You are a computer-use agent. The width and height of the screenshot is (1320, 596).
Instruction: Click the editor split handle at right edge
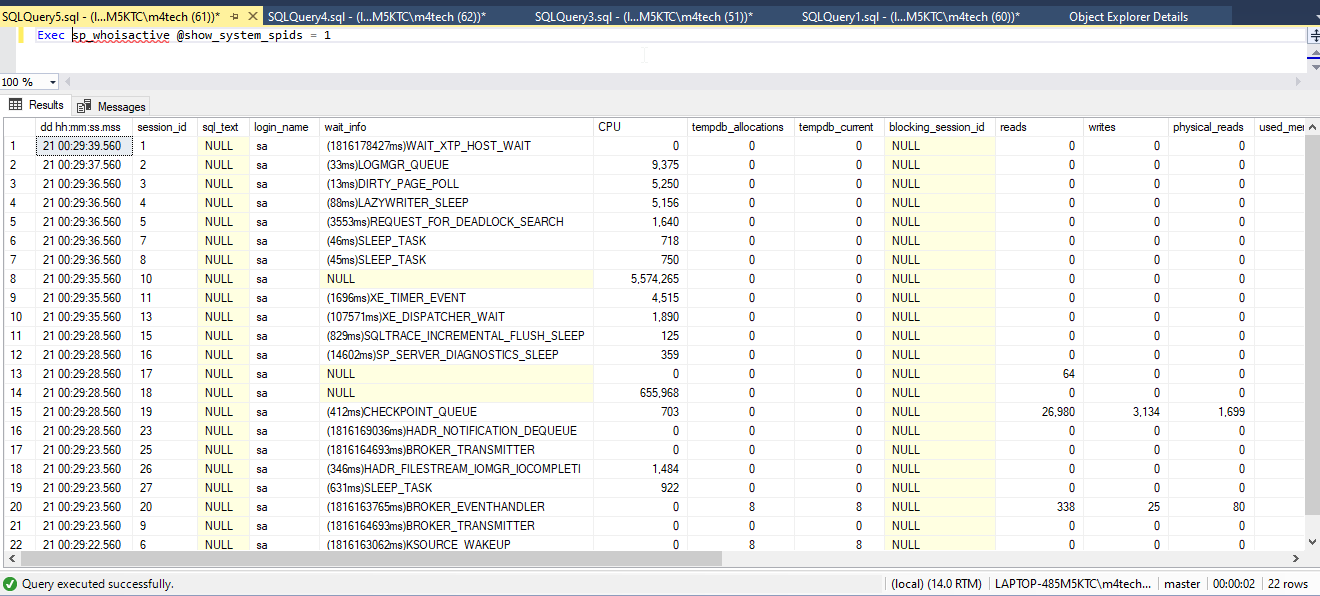[1314, 35]
